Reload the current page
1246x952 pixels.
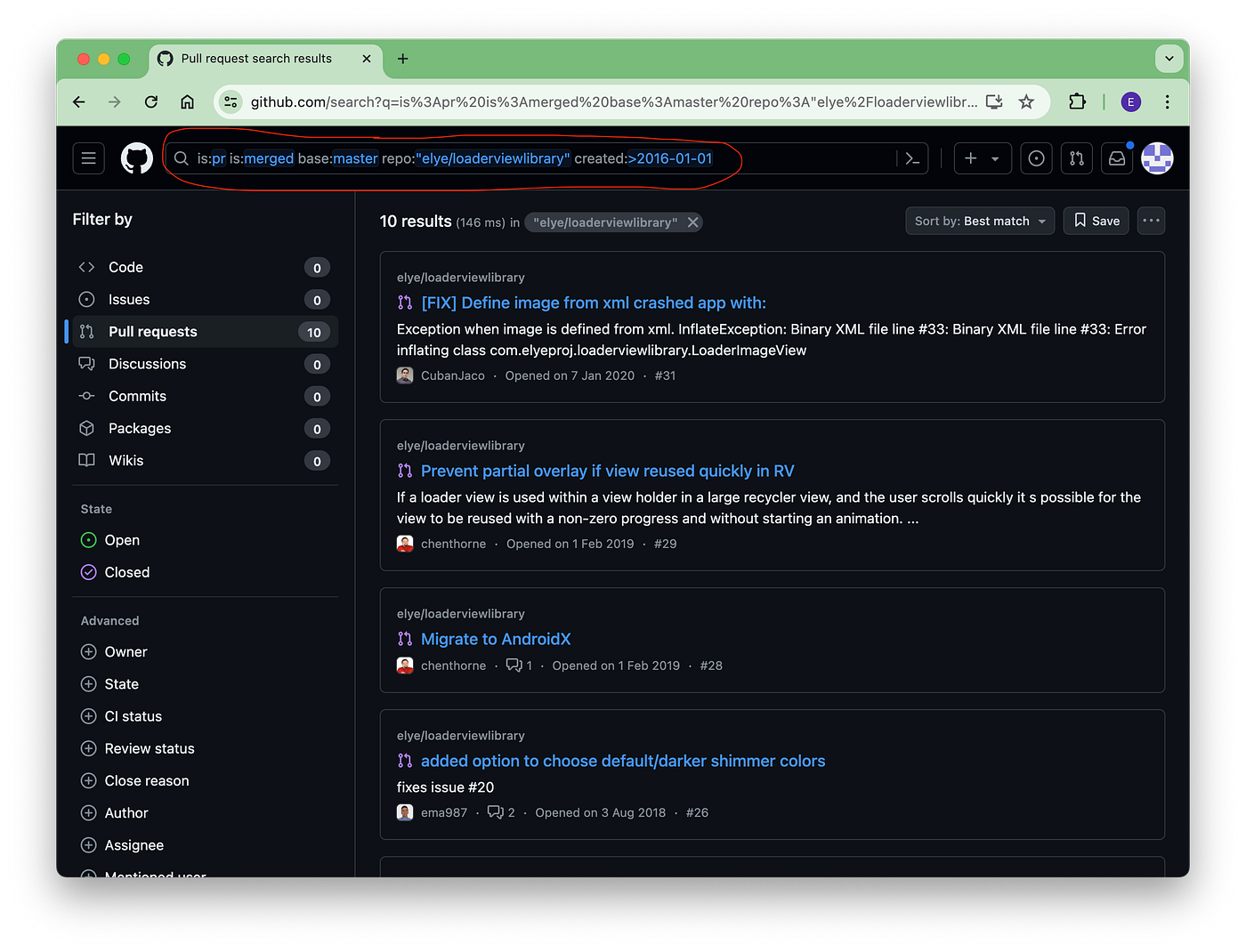pos(151,102)
